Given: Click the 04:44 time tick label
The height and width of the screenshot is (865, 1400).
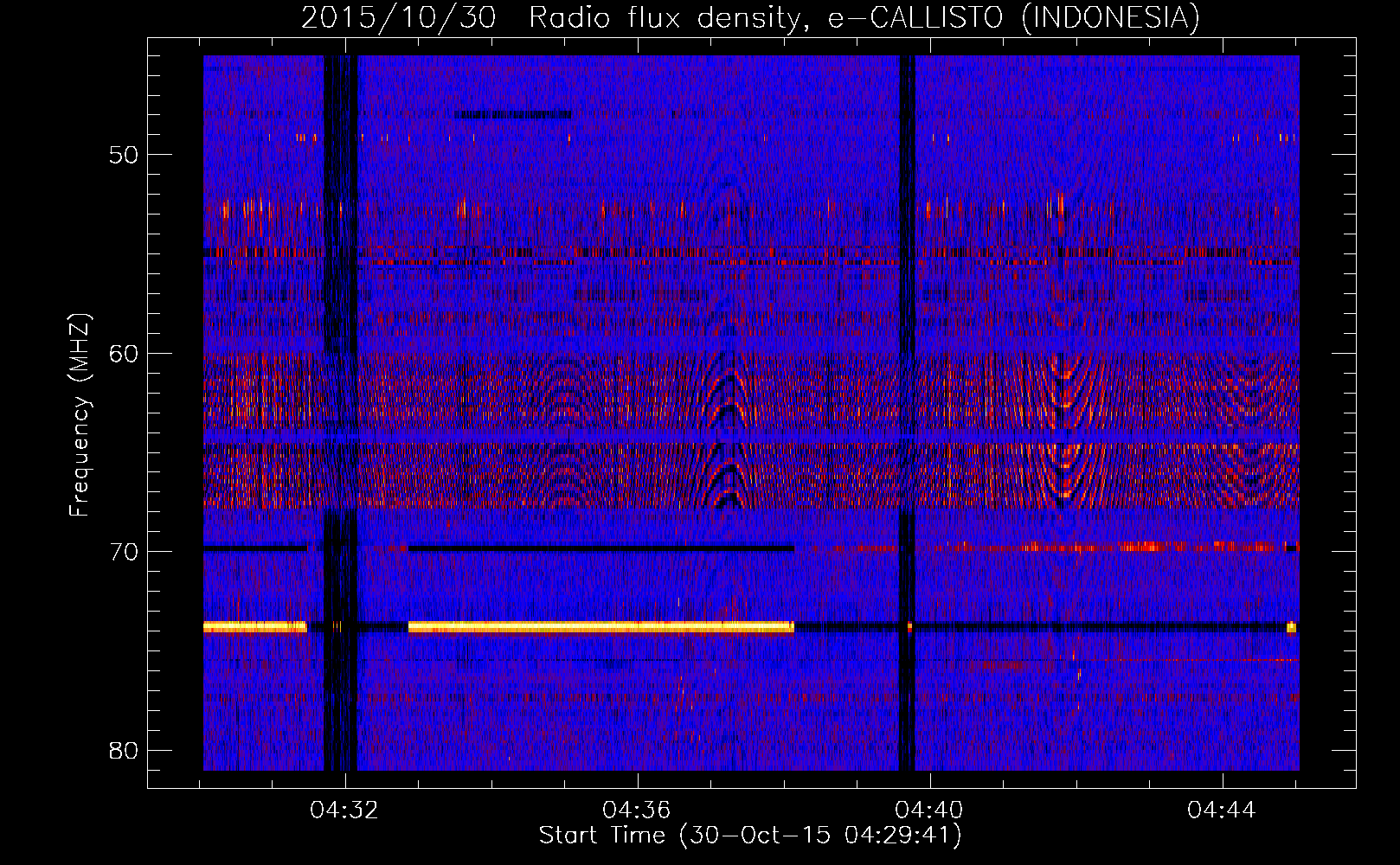Looking at the screenshot, I should [1221, 811].
